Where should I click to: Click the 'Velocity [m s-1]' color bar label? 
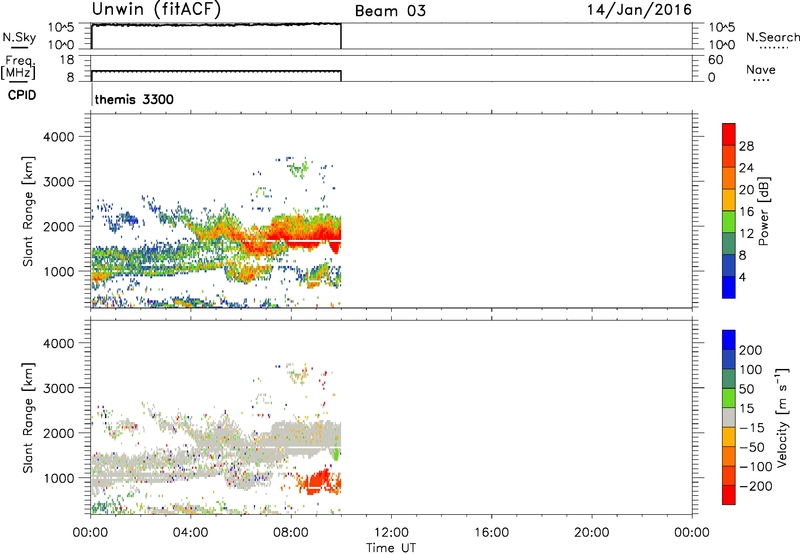pyautogui.click(x=782, y=417)
